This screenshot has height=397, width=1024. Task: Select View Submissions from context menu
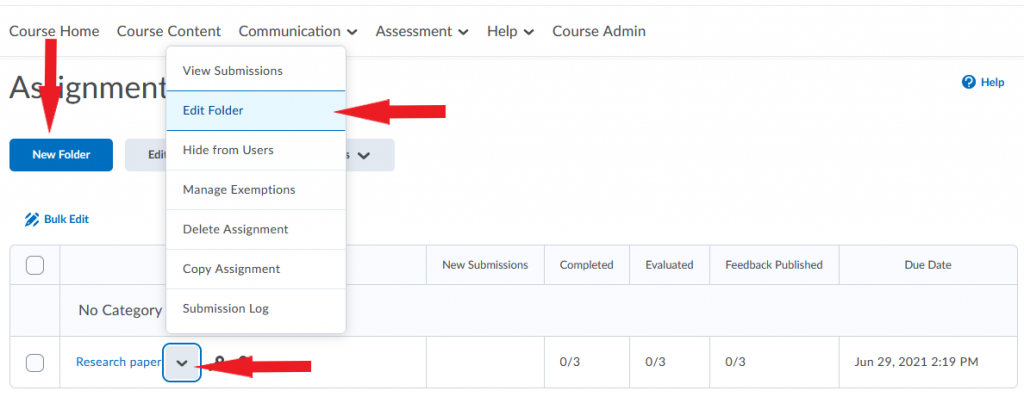pyautogui.click(x=256, y=71)
